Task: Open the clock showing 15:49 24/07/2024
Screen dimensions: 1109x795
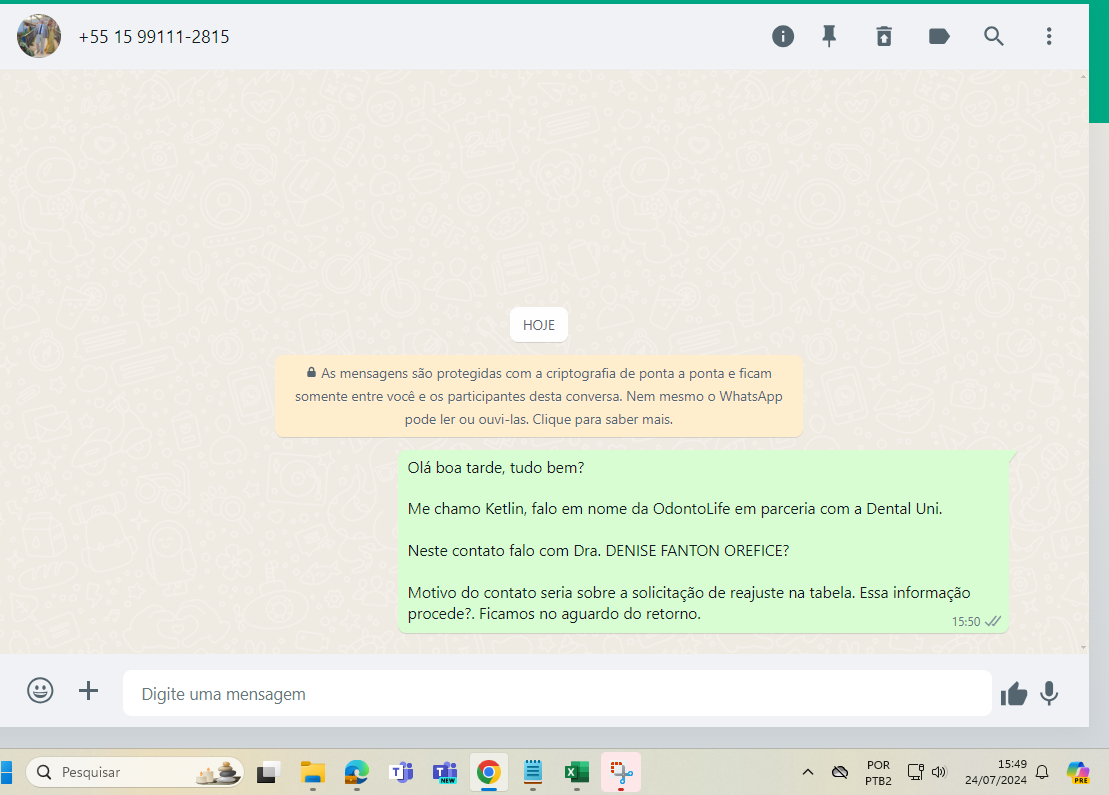Action: coord(996,772)
